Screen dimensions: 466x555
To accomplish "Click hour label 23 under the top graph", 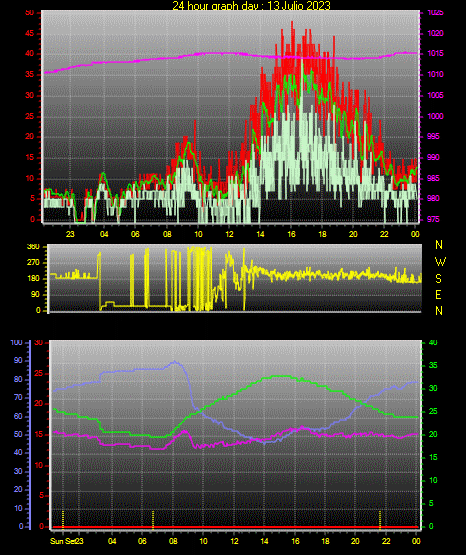I will click(x=70, y=234).
